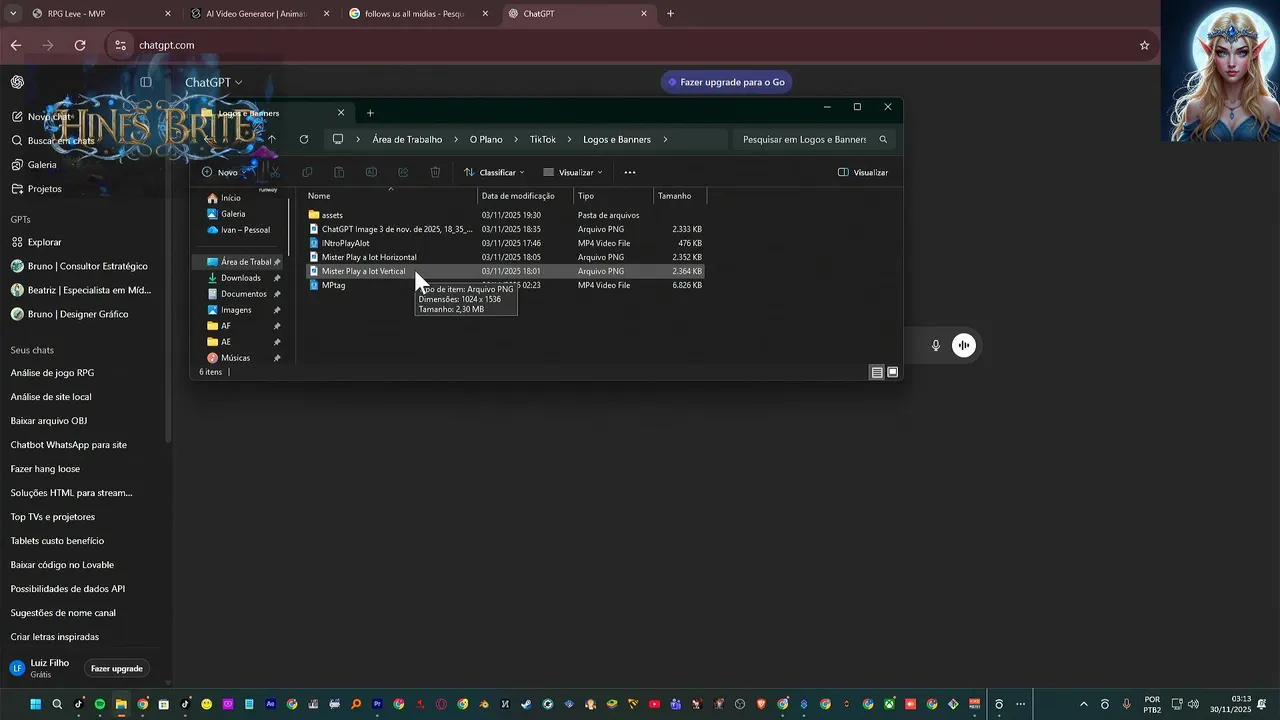Reload the chatgpt.com page
1280x720 pixels.
point(80,45)
